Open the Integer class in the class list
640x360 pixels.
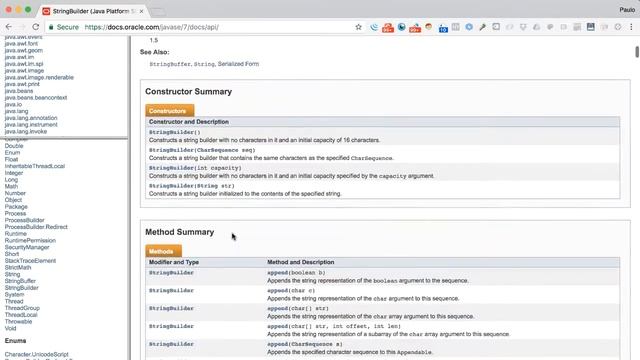point(14,173)
